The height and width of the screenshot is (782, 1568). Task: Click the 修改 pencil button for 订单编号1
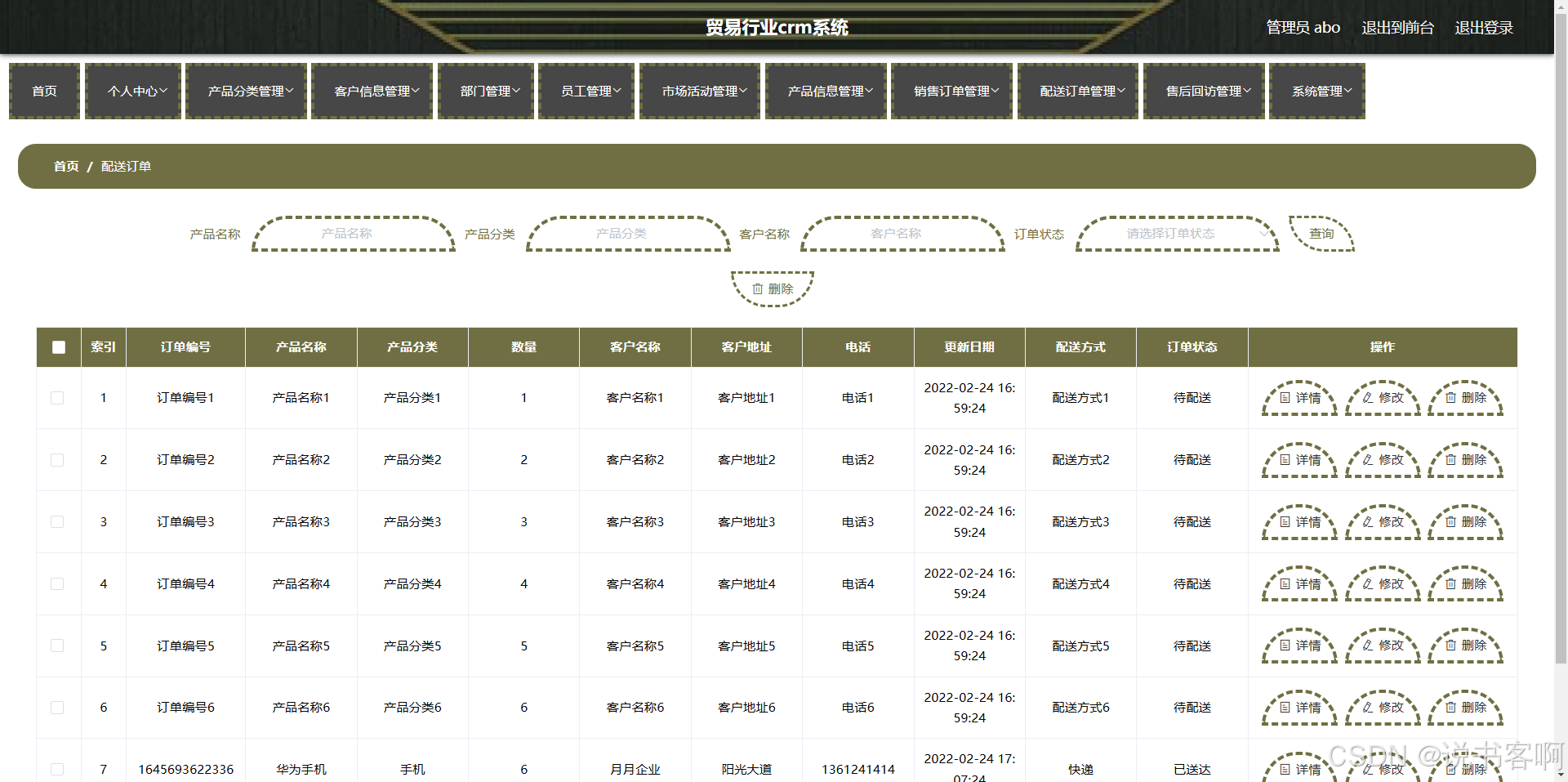point(1383,398)
